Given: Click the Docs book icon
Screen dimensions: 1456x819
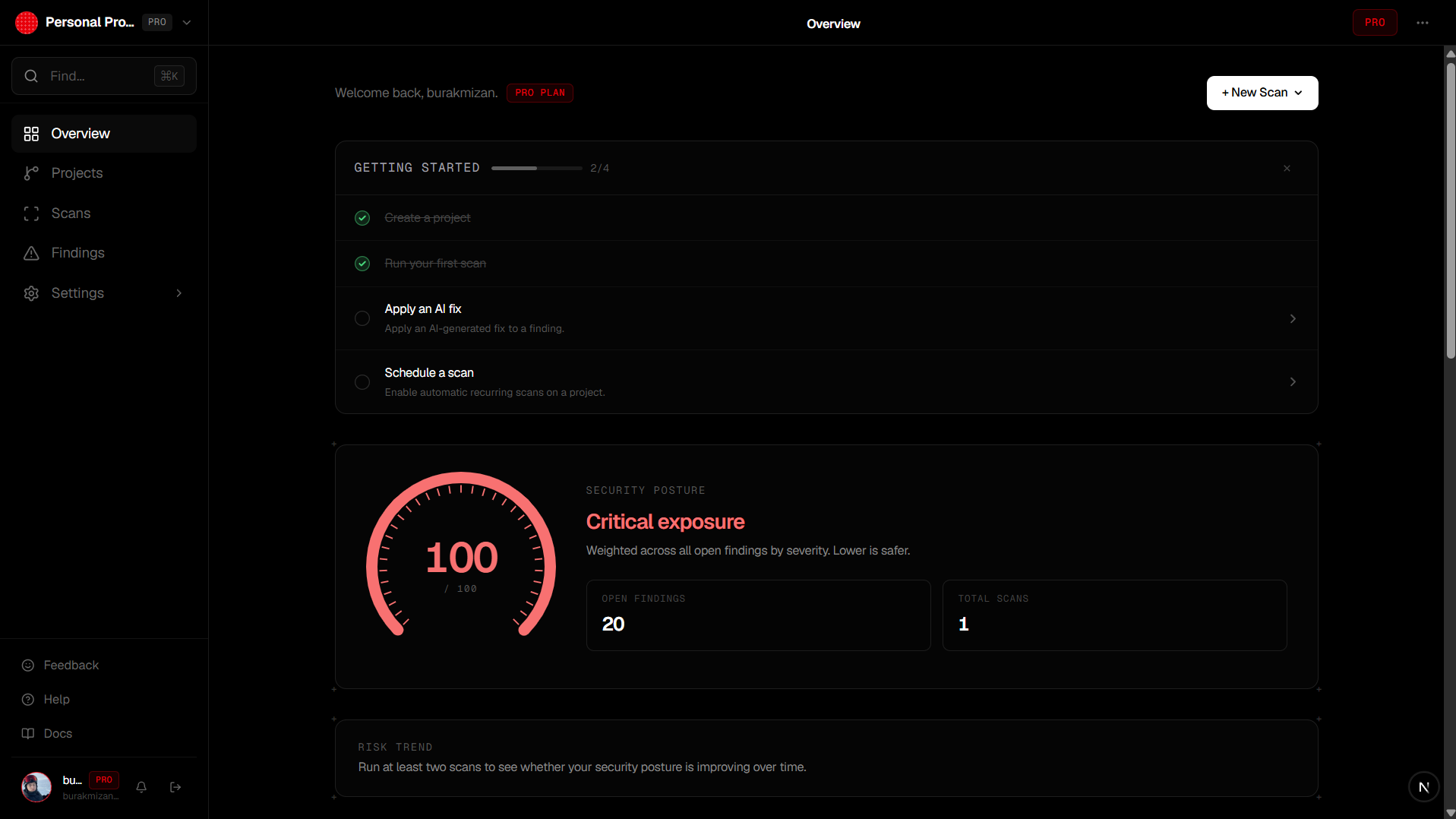Looking at the screenshot, I should [28, 734].
